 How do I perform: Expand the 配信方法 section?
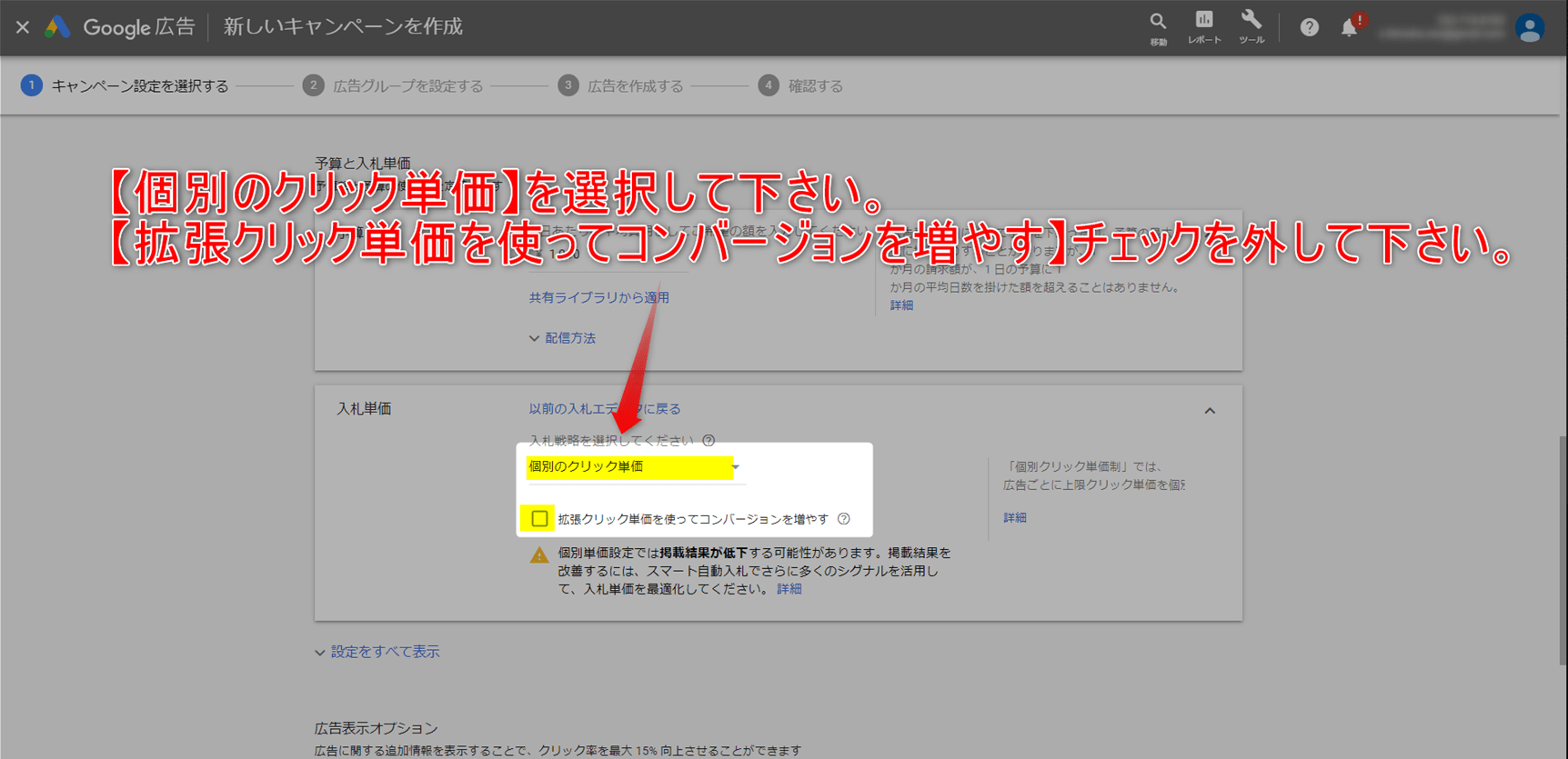(x=563, y=338)
